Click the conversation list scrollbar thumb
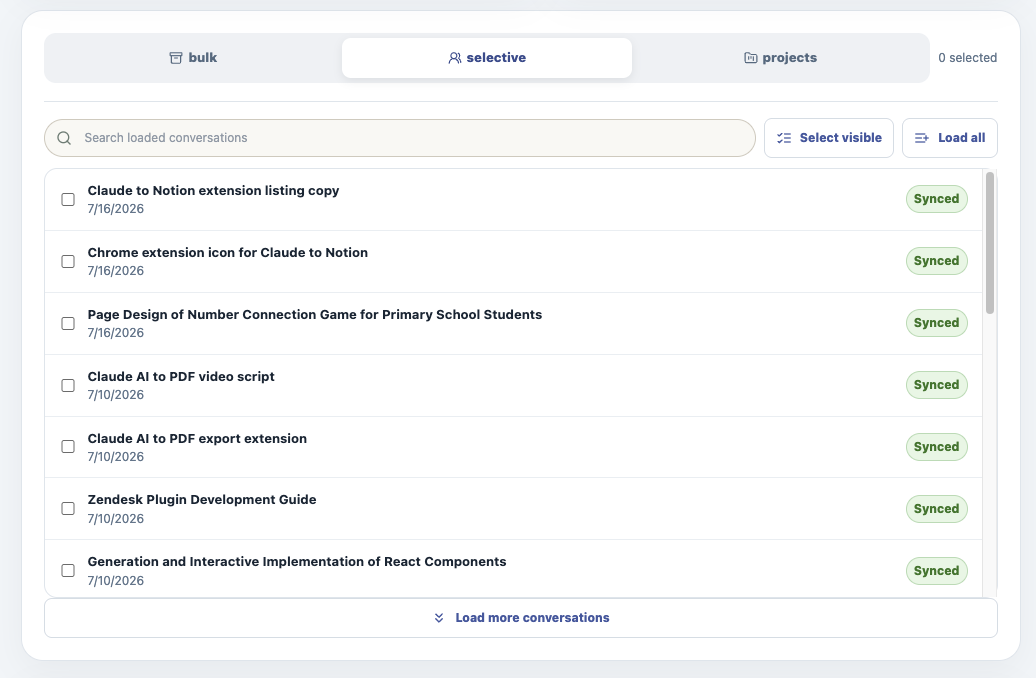Viewport: 1036px width, 678px height. pyautogui.click(x=989, y=243)
